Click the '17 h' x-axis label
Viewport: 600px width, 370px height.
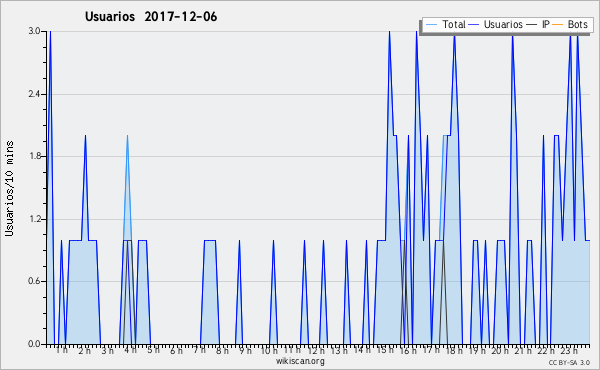[x=430, y=350]
